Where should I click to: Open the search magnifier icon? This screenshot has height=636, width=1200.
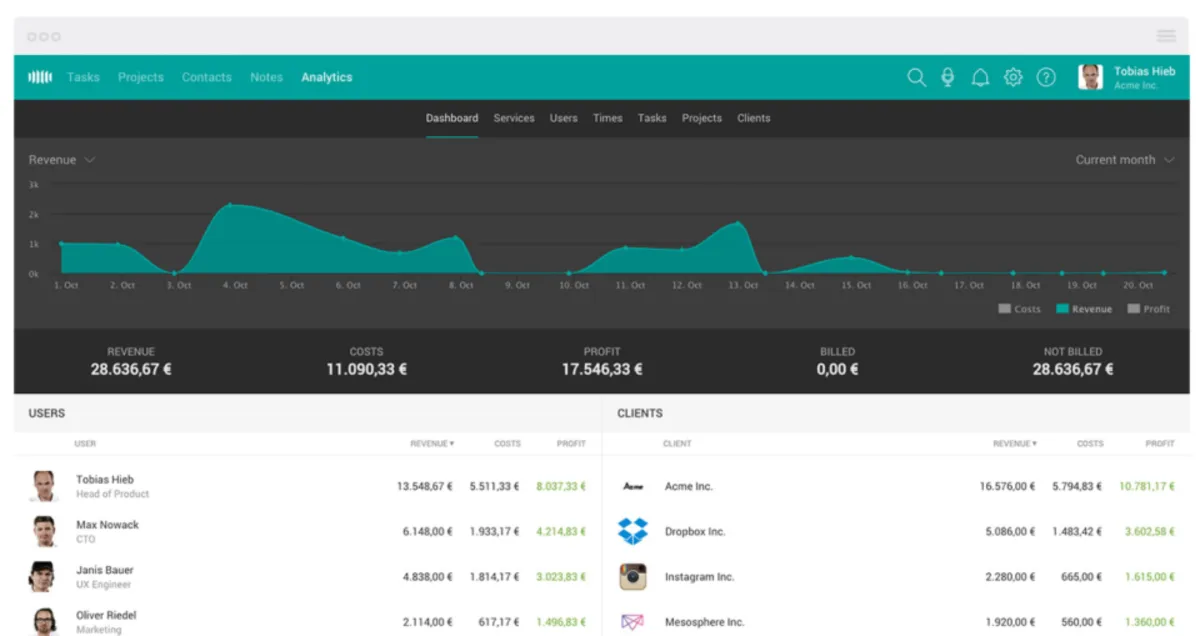(x=916, y=77)
